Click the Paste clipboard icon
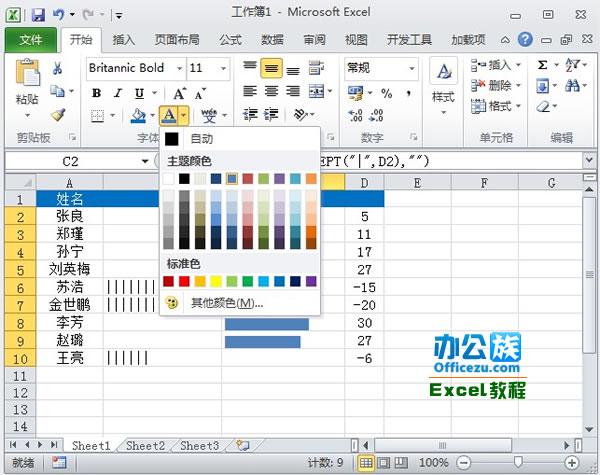 [27, 72]
